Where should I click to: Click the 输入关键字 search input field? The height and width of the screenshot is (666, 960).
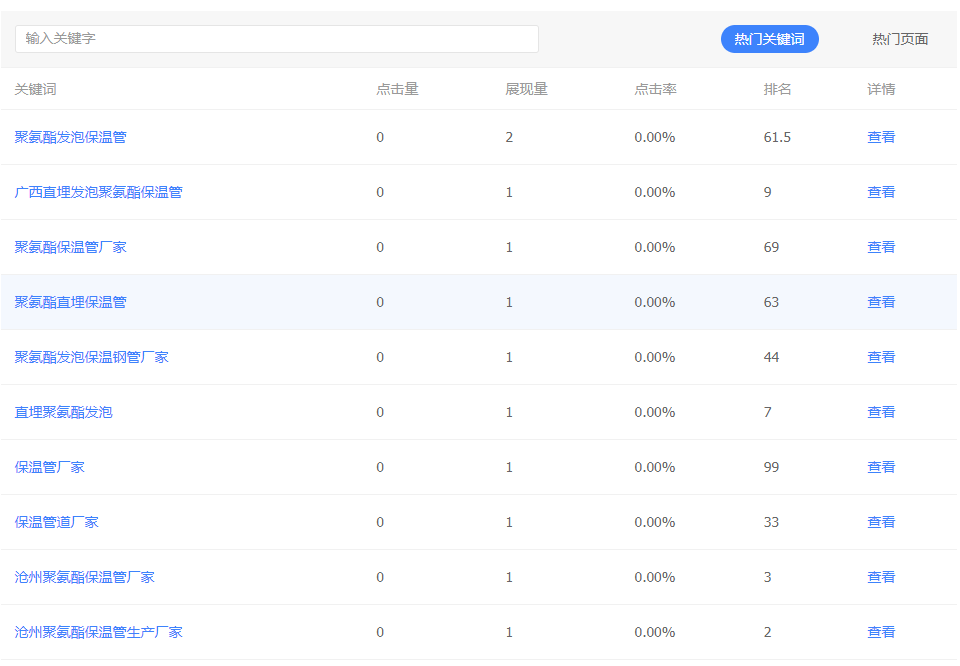(x=276, y=39)
